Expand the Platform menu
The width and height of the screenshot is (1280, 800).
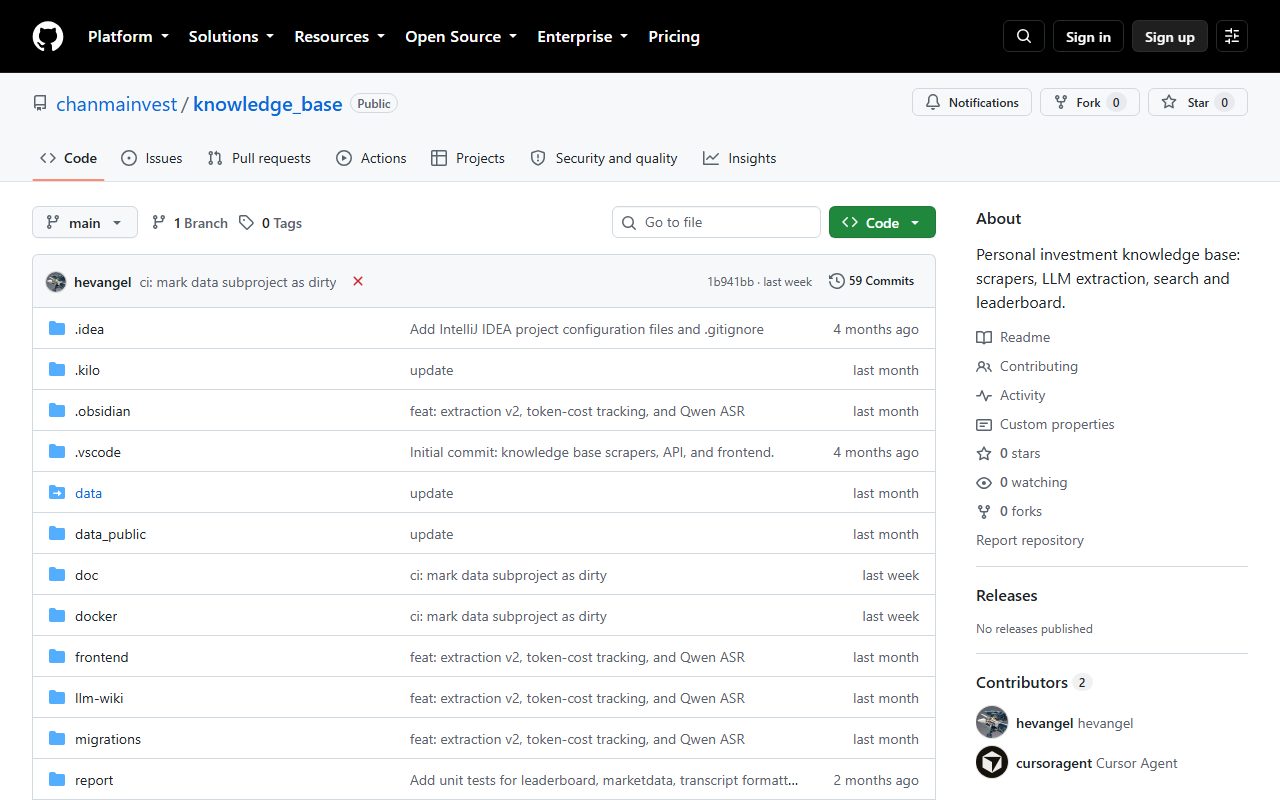pyautogui.click(x=128, y=36)
